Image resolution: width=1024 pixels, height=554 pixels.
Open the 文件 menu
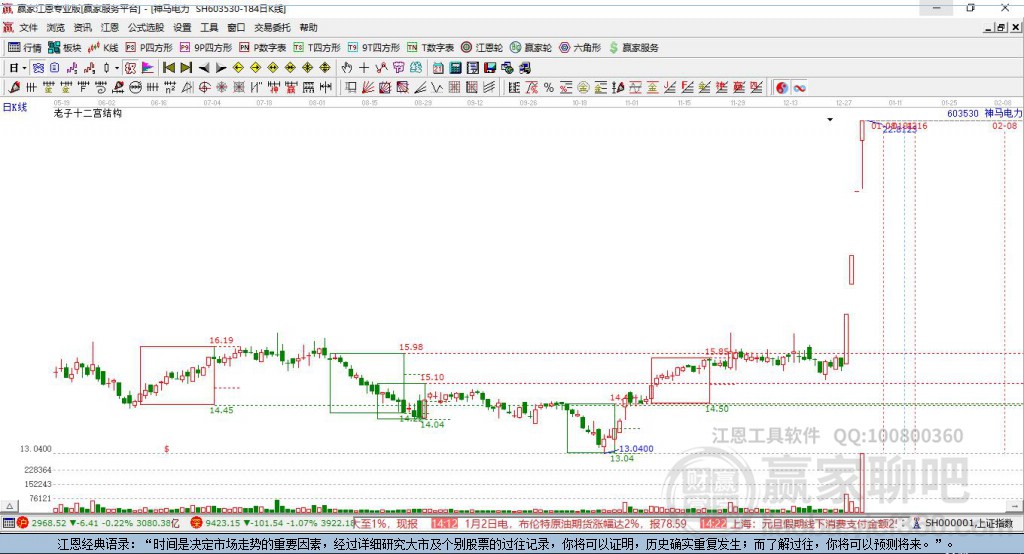coord(29,27)
